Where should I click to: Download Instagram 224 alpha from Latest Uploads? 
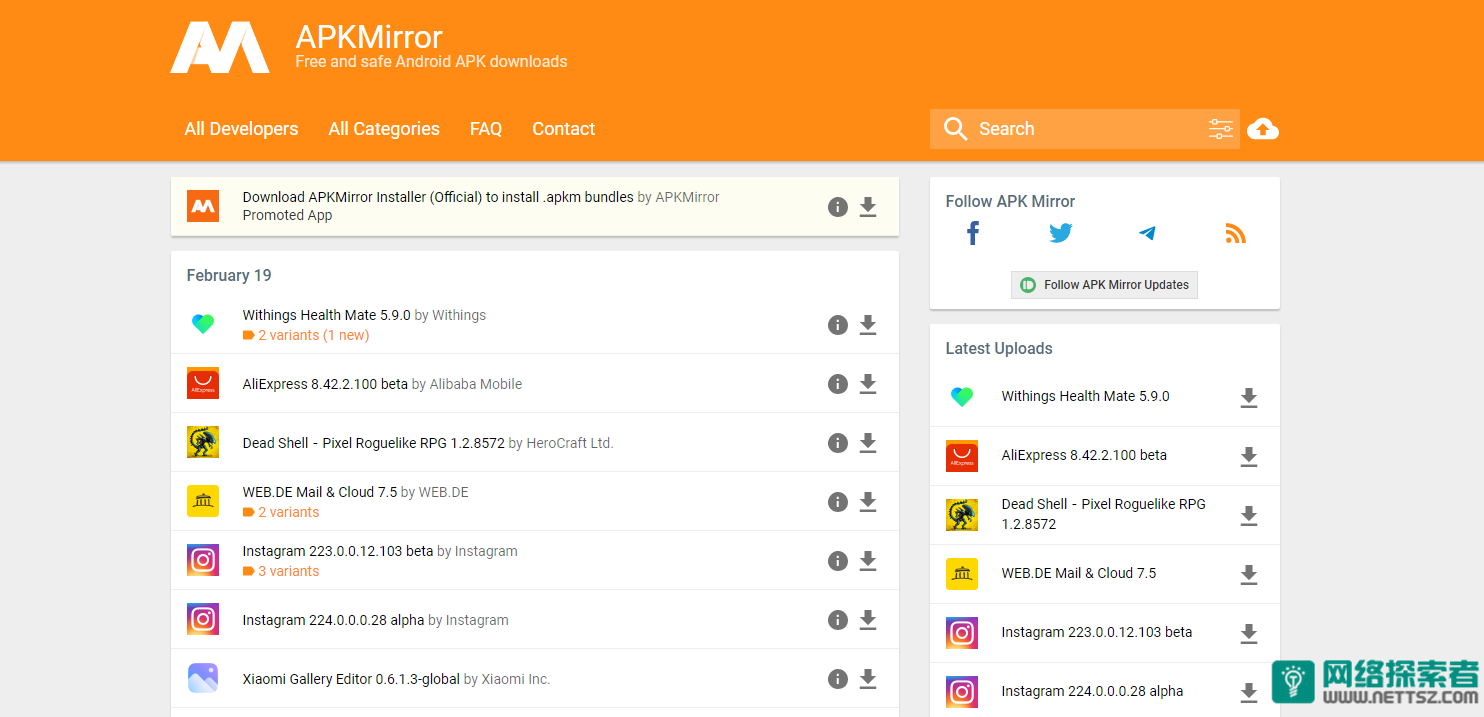coord(1248,692)
